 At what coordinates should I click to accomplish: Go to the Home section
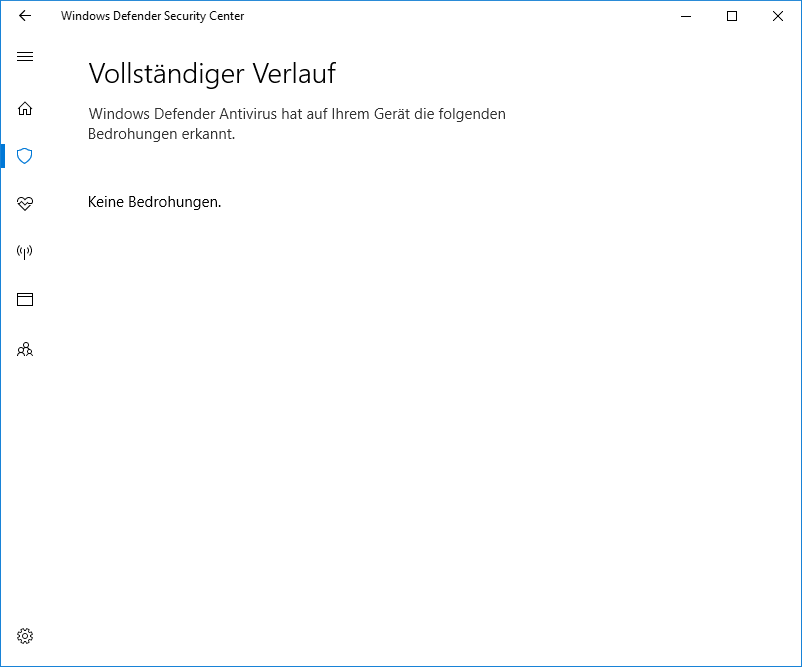point(25,108)
